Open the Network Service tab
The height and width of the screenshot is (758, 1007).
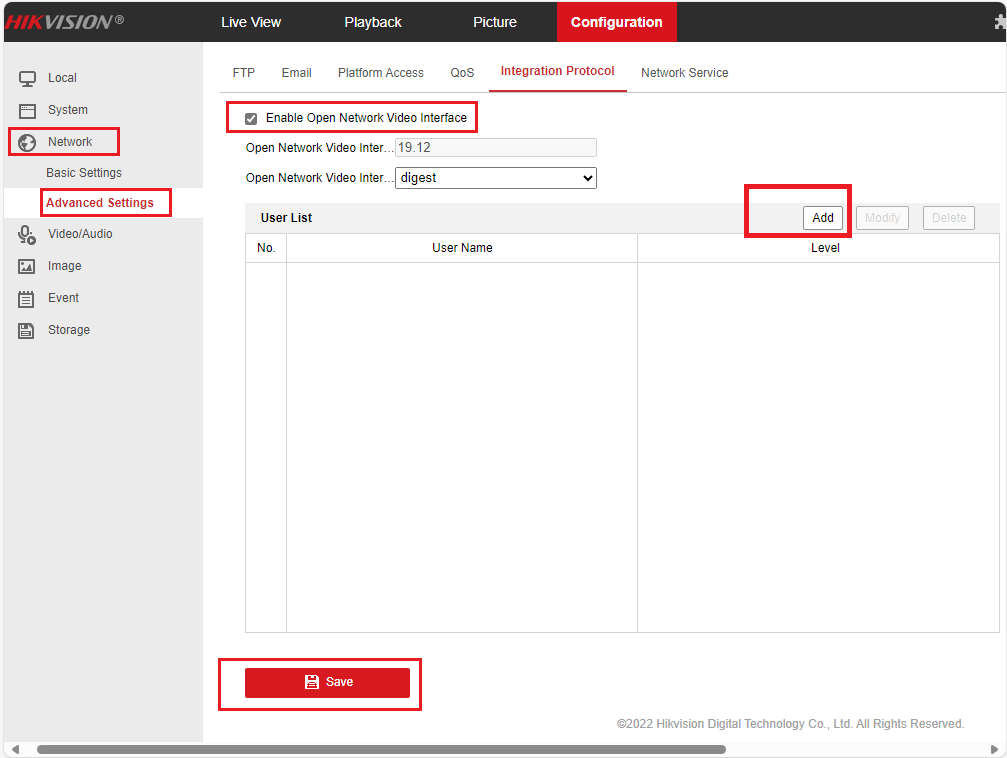(x=684, y=73)
